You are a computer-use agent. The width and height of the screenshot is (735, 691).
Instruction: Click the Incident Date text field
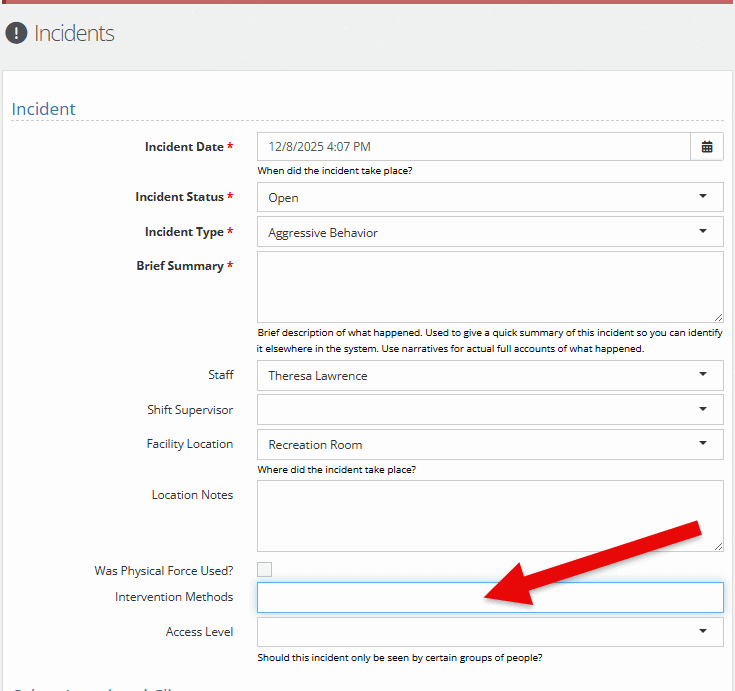tap(473, 147)
